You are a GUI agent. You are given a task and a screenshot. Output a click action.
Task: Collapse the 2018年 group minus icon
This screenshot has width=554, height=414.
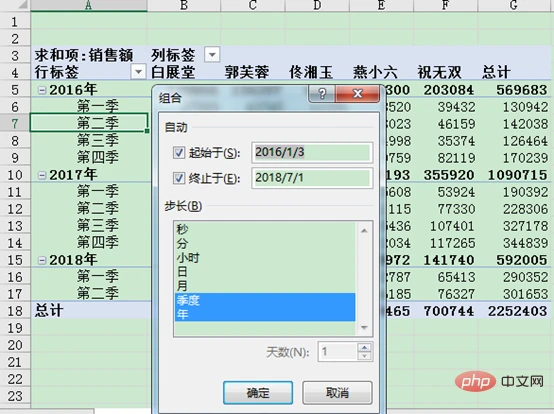42,260
